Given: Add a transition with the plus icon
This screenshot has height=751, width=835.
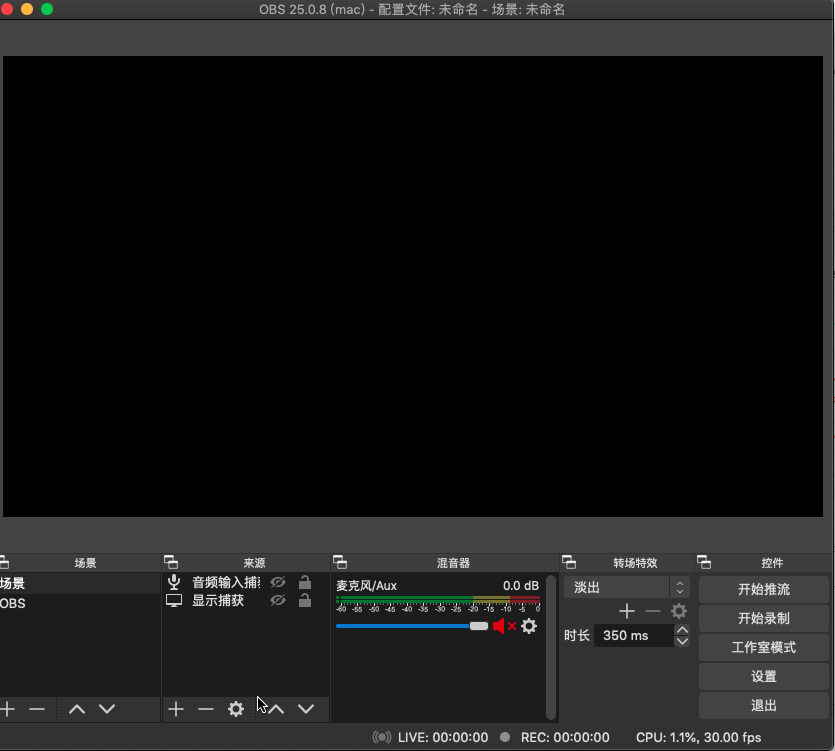Looking at the screenshot, I should pyautogui.click(x=627, y=611).
